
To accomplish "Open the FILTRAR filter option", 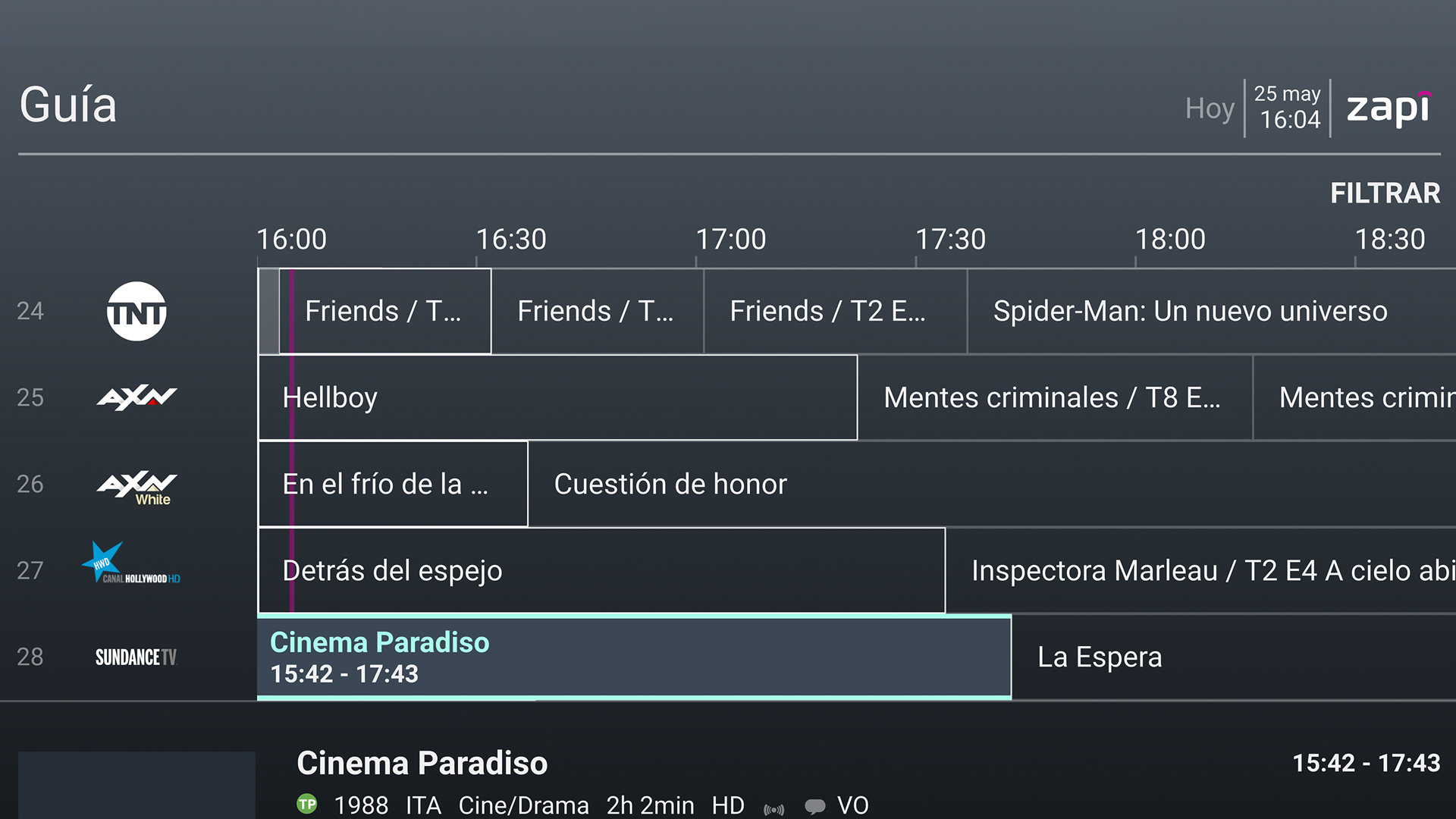I will [x=1385, y=193].
